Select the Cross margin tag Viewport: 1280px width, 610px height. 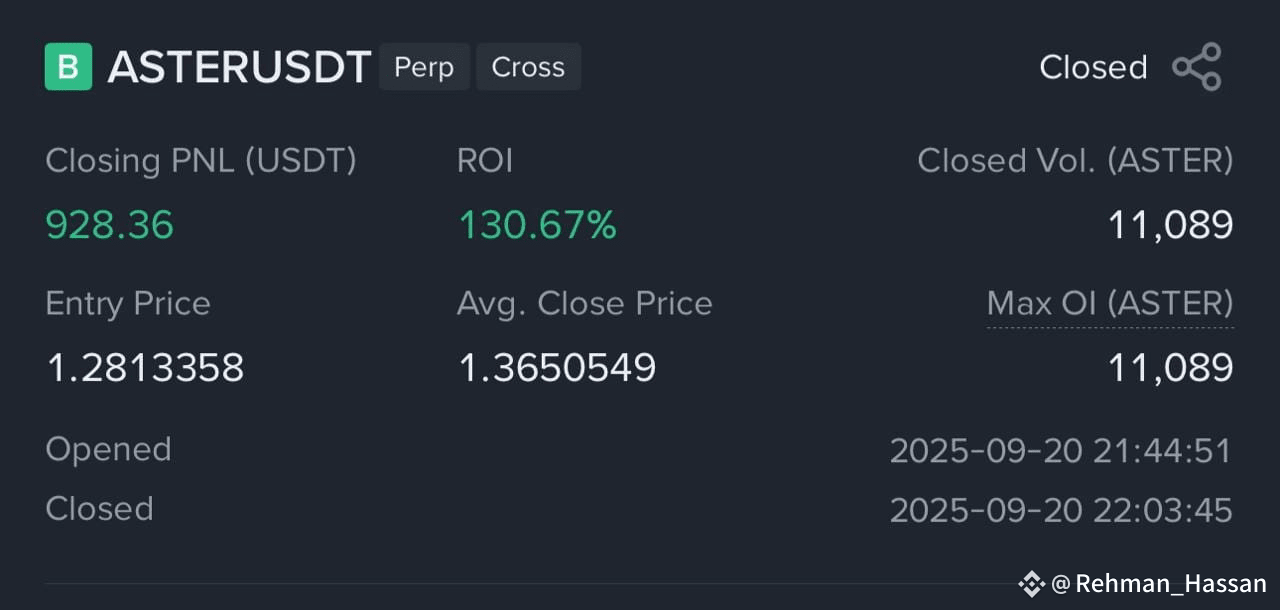point(528,67)
